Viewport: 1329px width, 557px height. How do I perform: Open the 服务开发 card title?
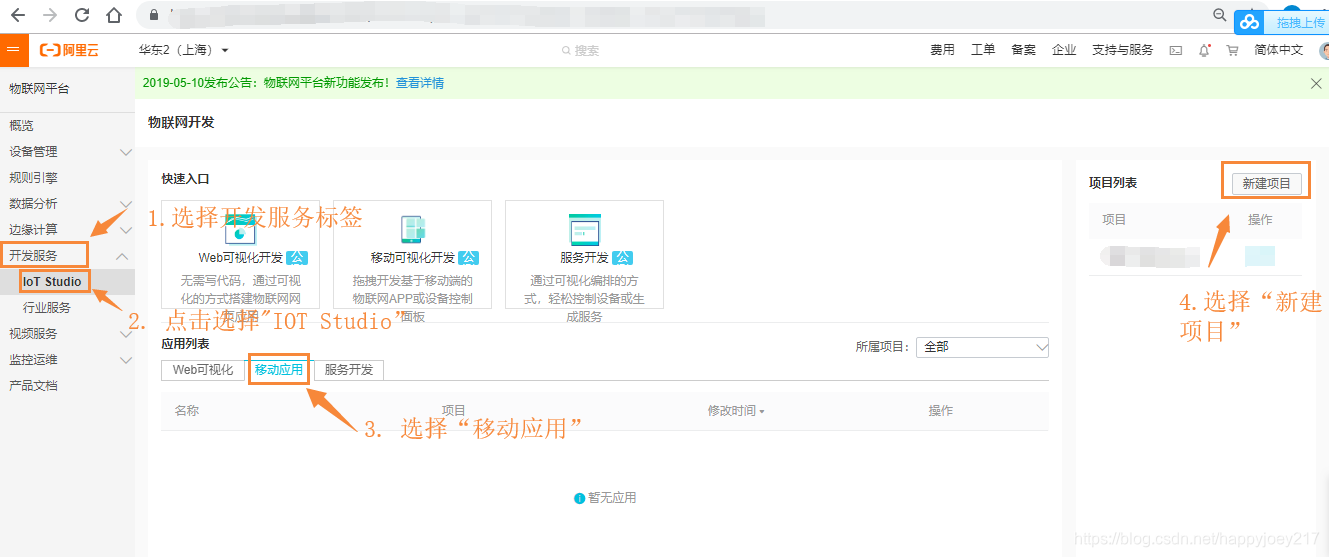[x=584, y=258]
